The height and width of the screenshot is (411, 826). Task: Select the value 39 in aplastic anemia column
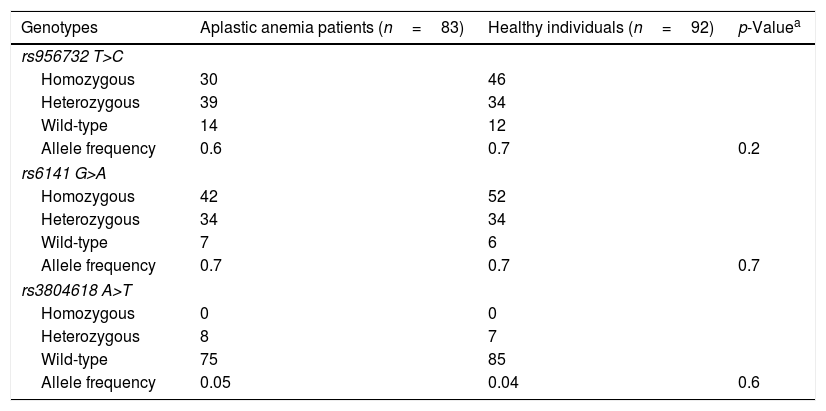point(209,103)
